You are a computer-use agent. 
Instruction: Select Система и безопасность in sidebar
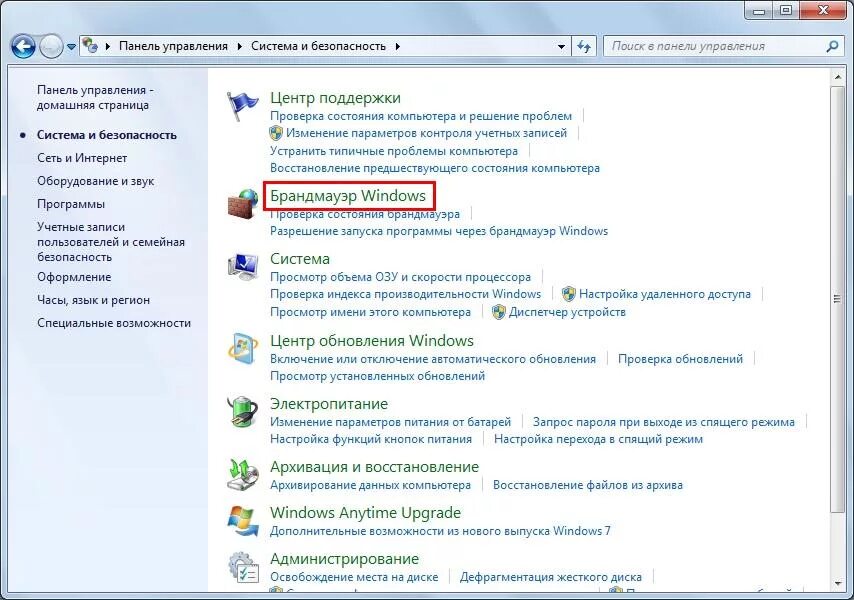107,135
